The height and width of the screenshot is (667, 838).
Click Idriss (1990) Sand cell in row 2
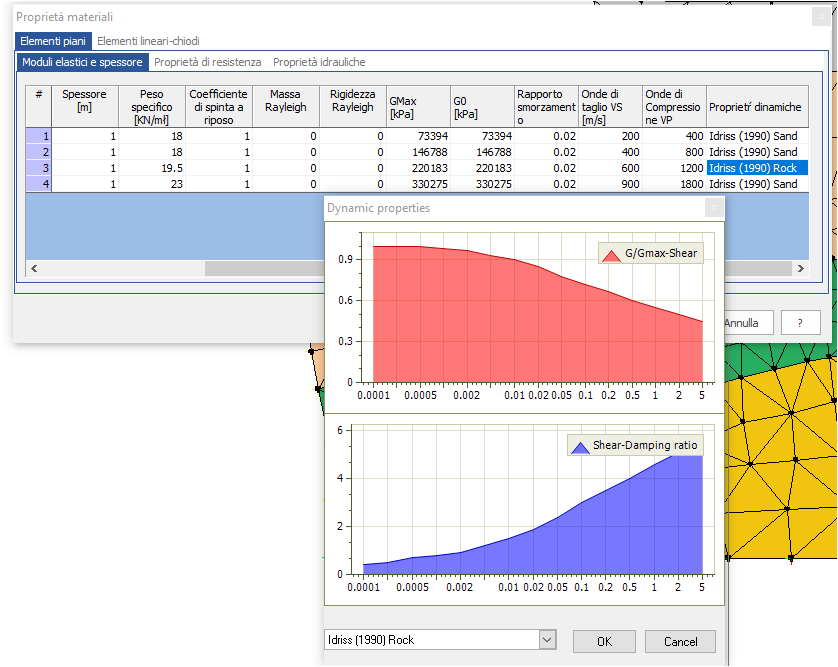pyautogui.click(x=757, y=152)
